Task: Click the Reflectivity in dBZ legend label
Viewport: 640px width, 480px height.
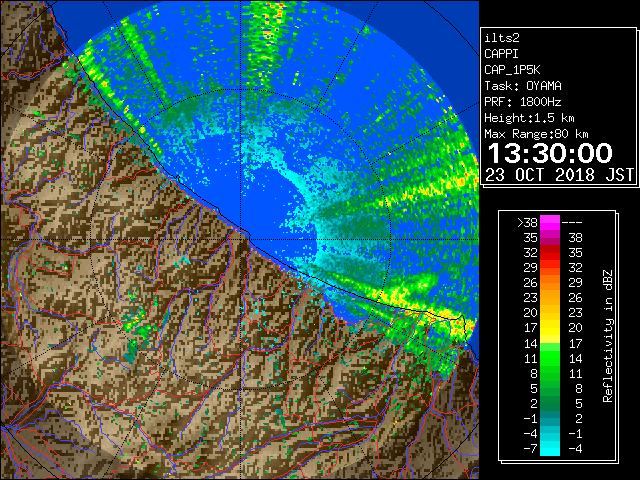Action: (608, 336)
